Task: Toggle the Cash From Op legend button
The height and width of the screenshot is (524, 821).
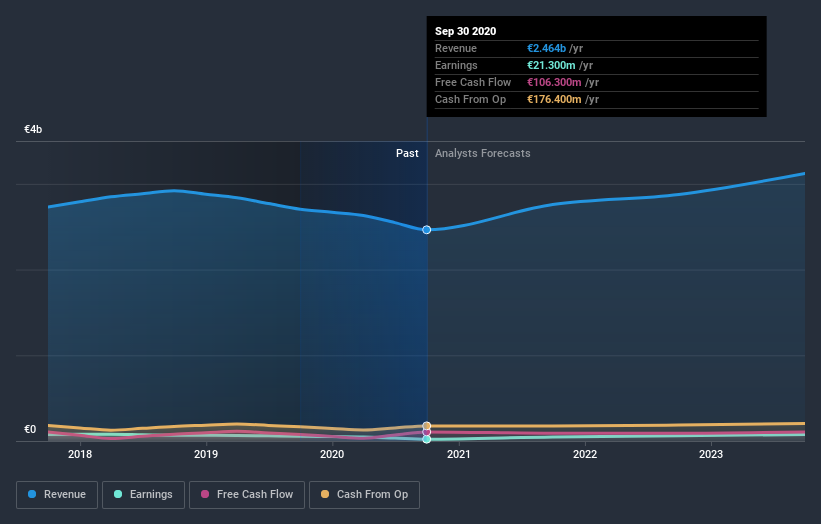Action: 364,495
